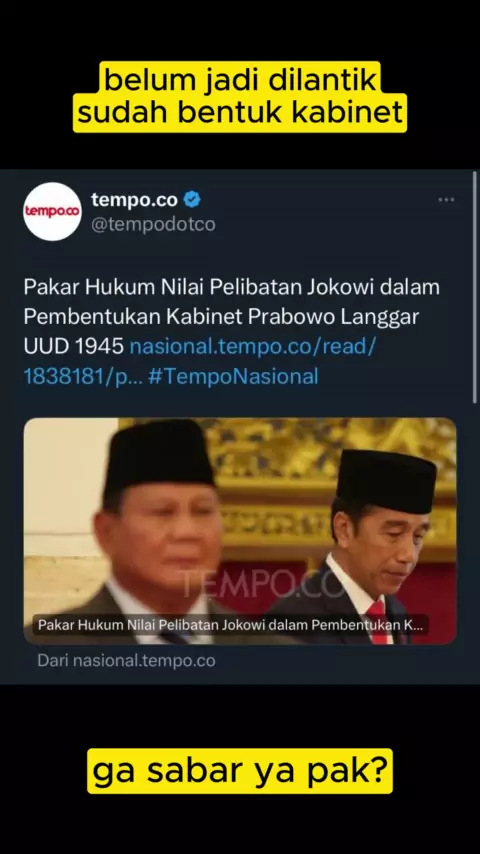Click the tempo.co display name
The height and width of the screenshot is (854, 480).
pos(134,200)
